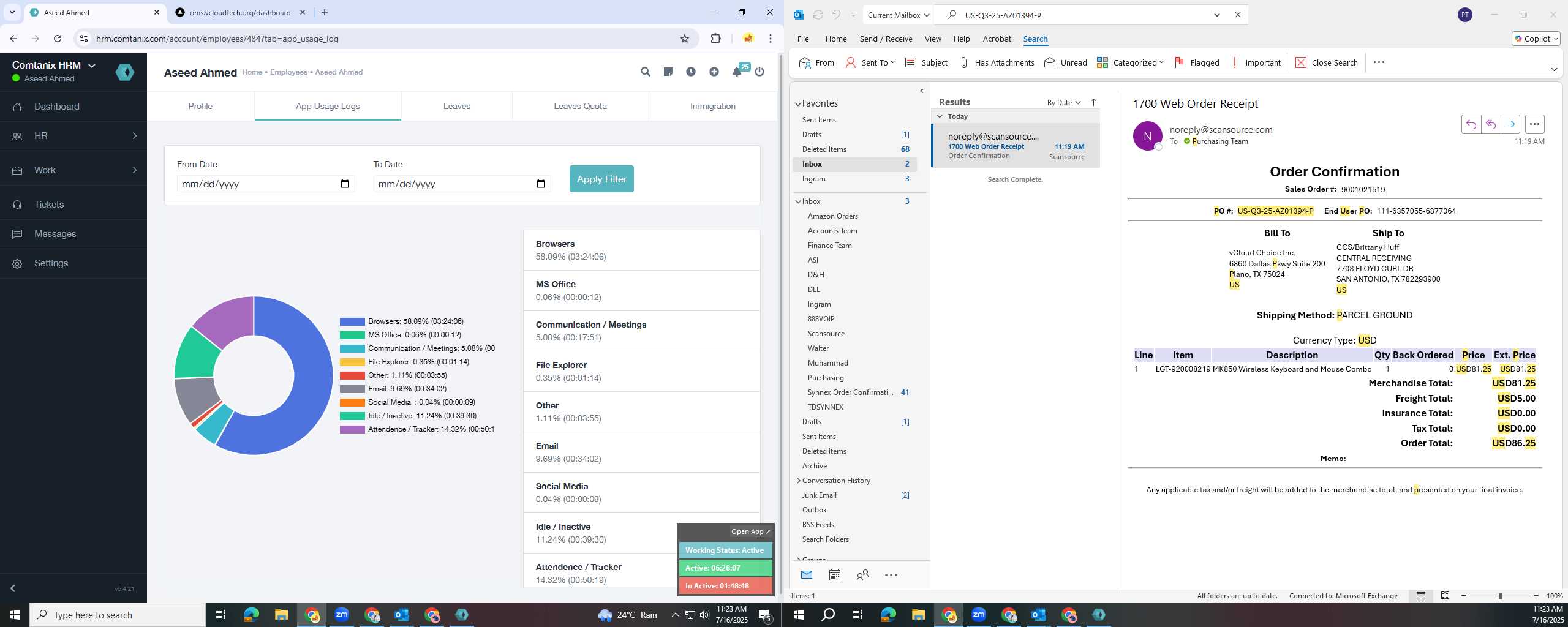Open Chrome extensions puzzle icon

click(715, 39)
